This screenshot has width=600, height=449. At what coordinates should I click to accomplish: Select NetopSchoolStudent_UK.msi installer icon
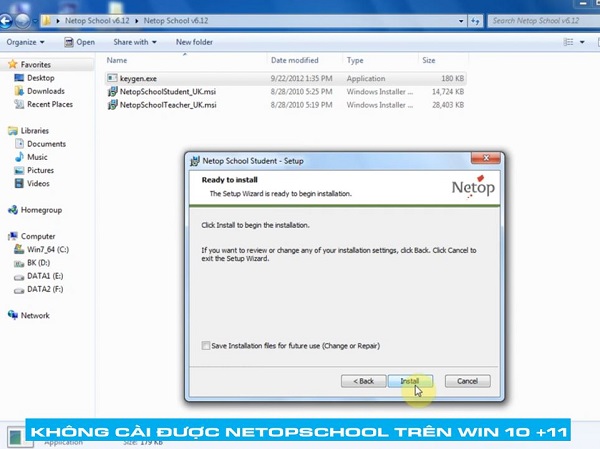coord(112,91)
